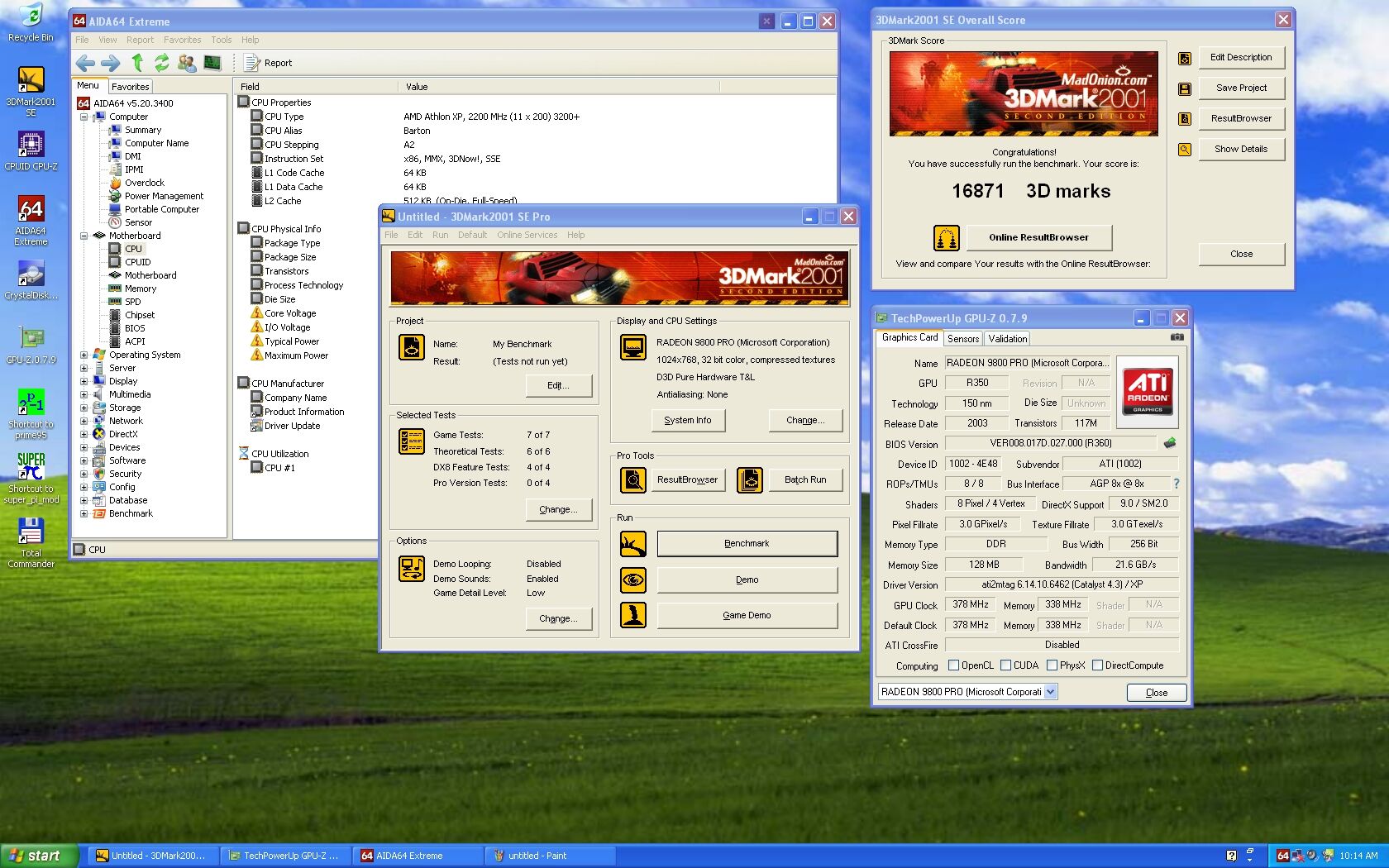Image resolution: width=1389 pixels, height=868 pixels.
Task: Click Online ResultBrowser button
Action: 1038,237
